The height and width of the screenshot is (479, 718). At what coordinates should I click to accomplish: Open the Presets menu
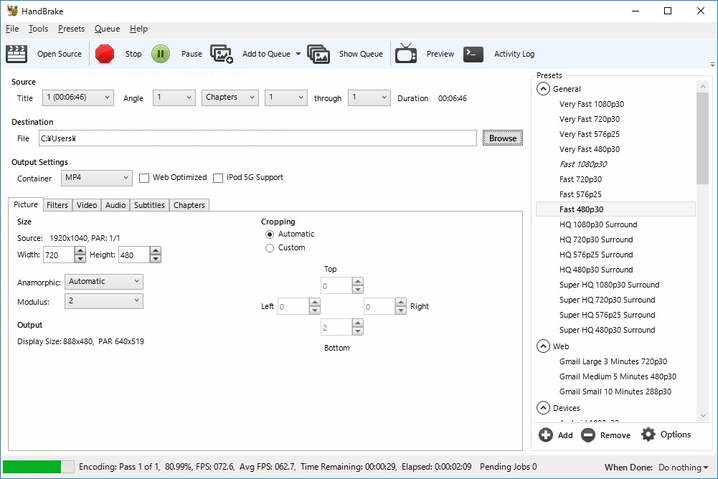tap(71, 29)
